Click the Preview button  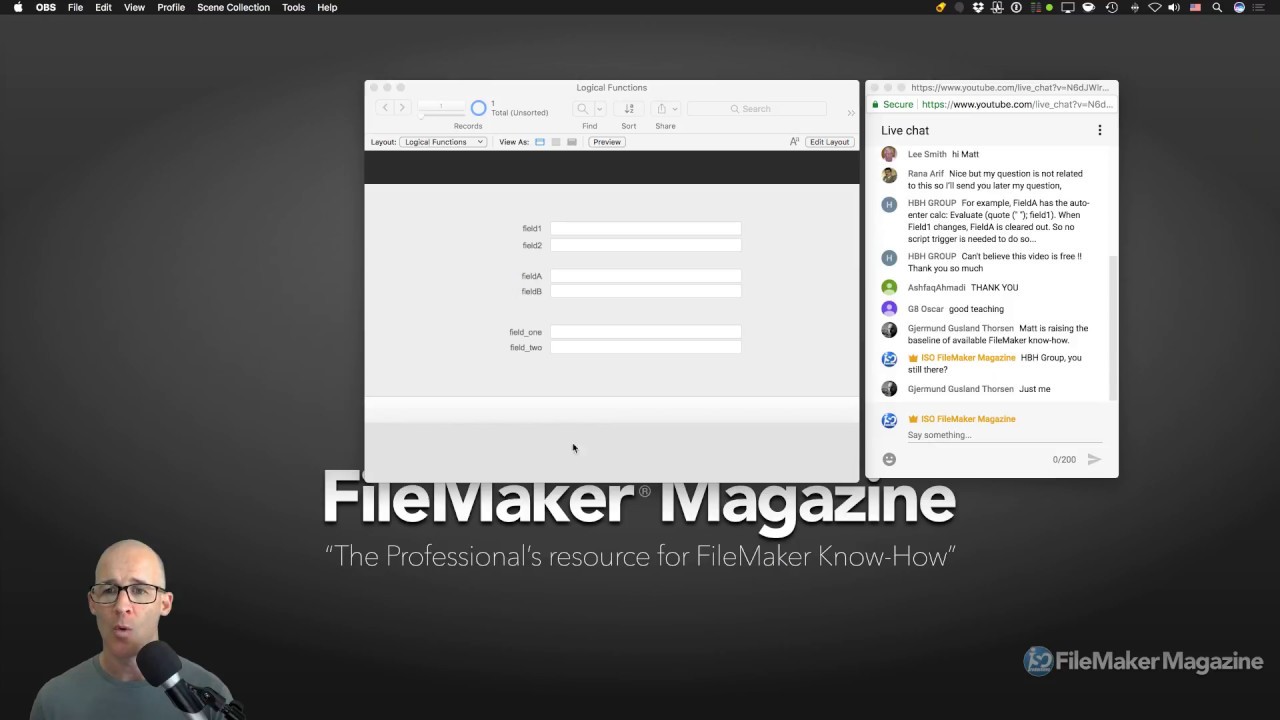coord(607,142)
